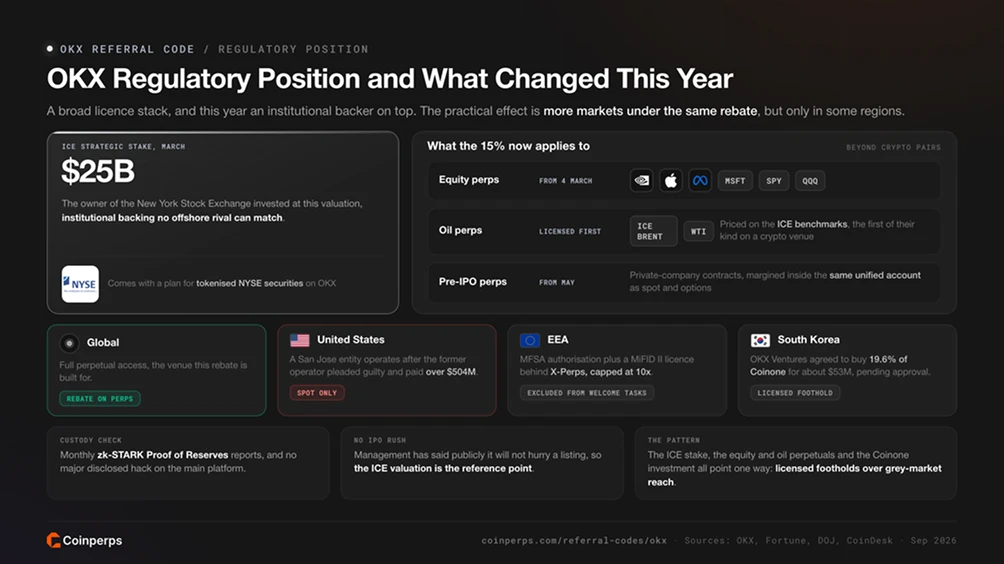Click the 'EEA' card title

pos(558,340)
